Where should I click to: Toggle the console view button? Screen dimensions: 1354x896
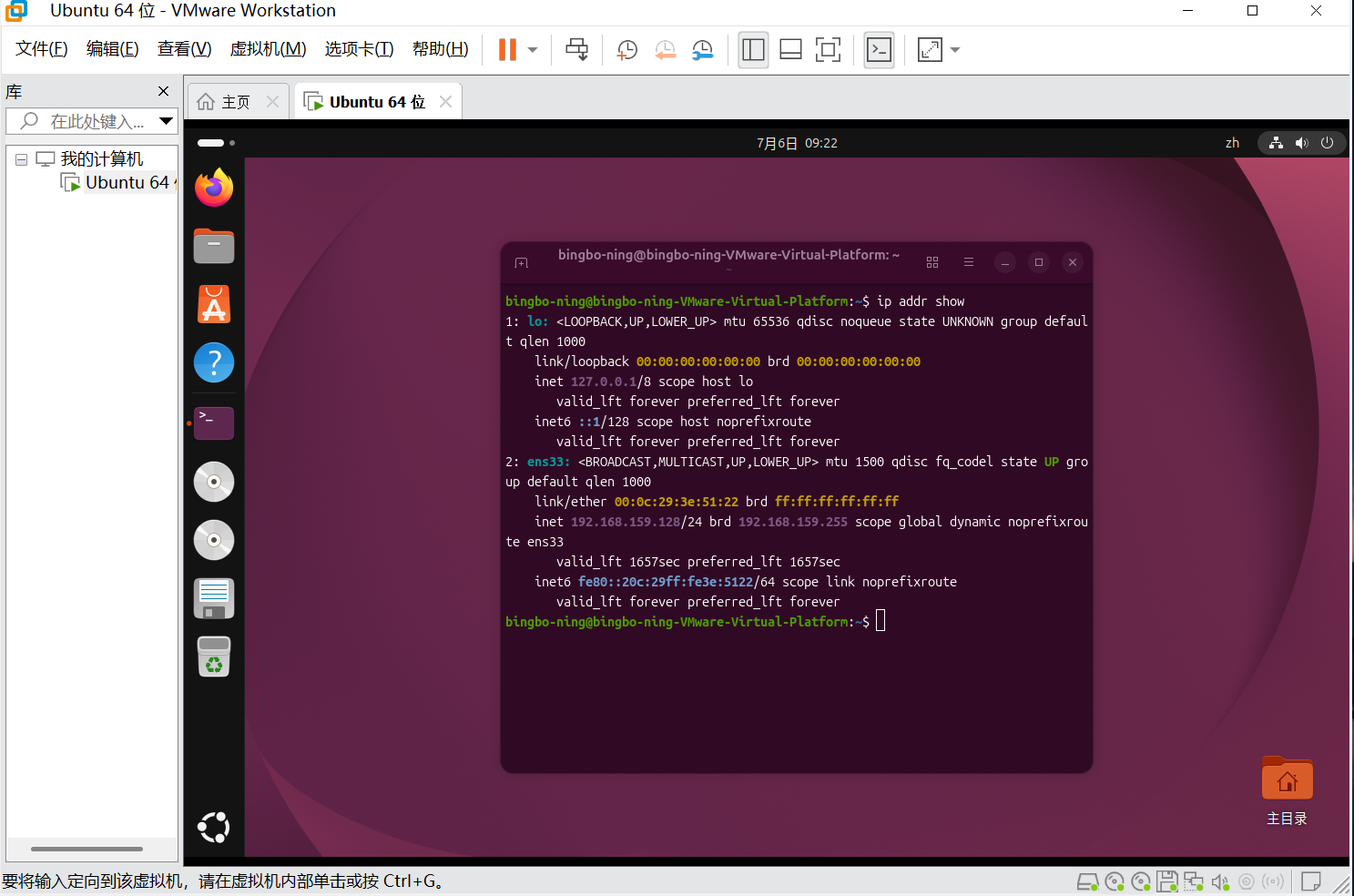click(879, 49)
